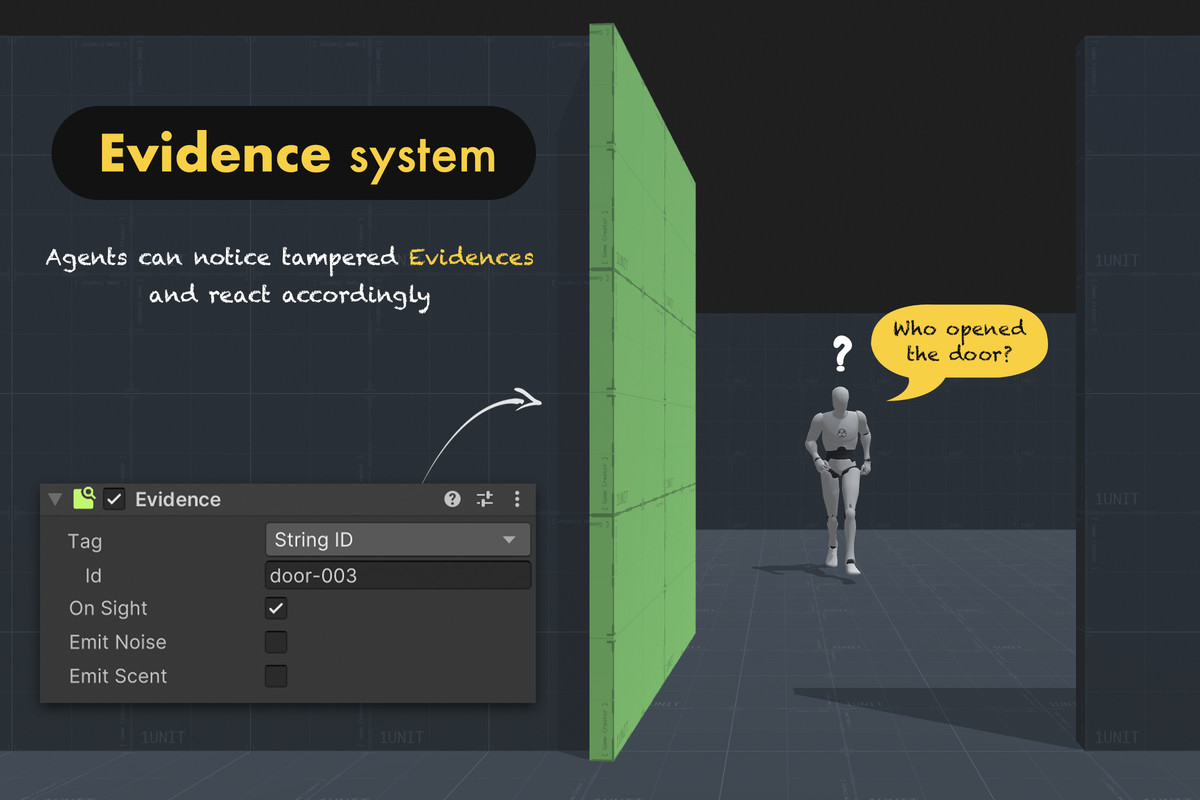The width and height of the screenshot is (1200, 800).
Task: Click the green Evidence script icon
Action: 84,498
